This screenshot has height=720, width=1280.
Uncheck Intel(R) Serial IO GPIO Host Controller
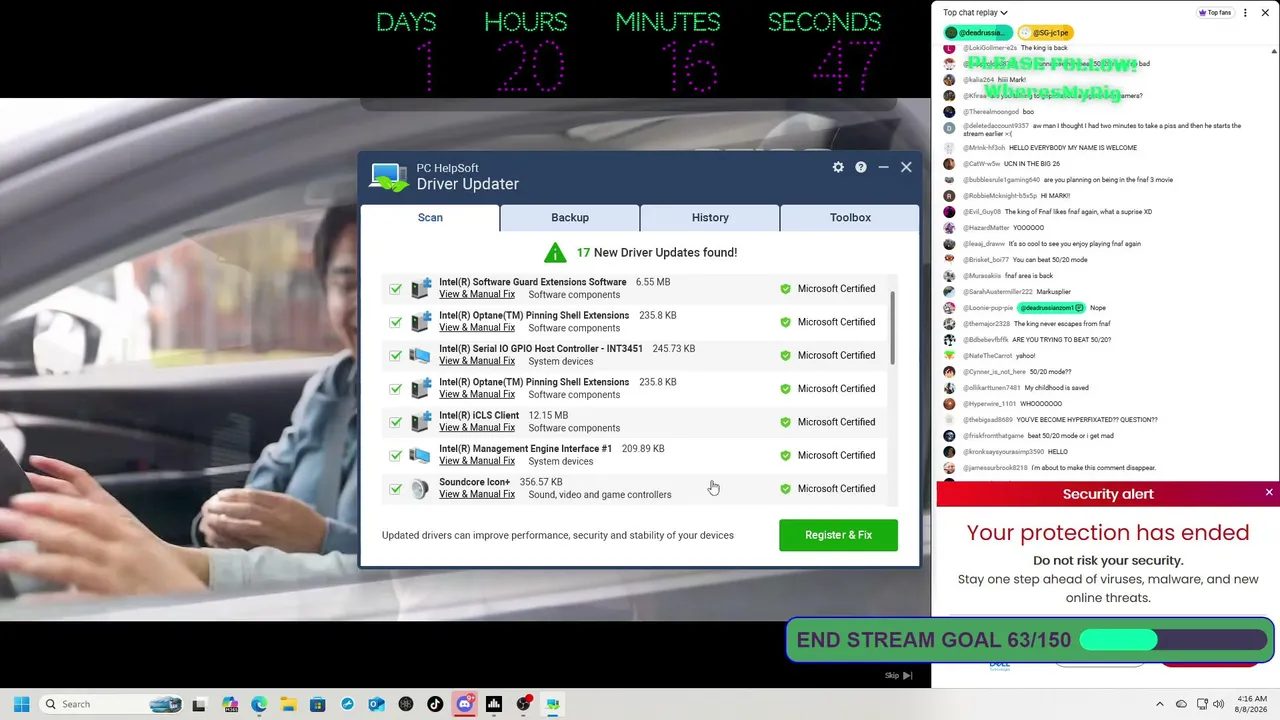(x=396, y=355)
